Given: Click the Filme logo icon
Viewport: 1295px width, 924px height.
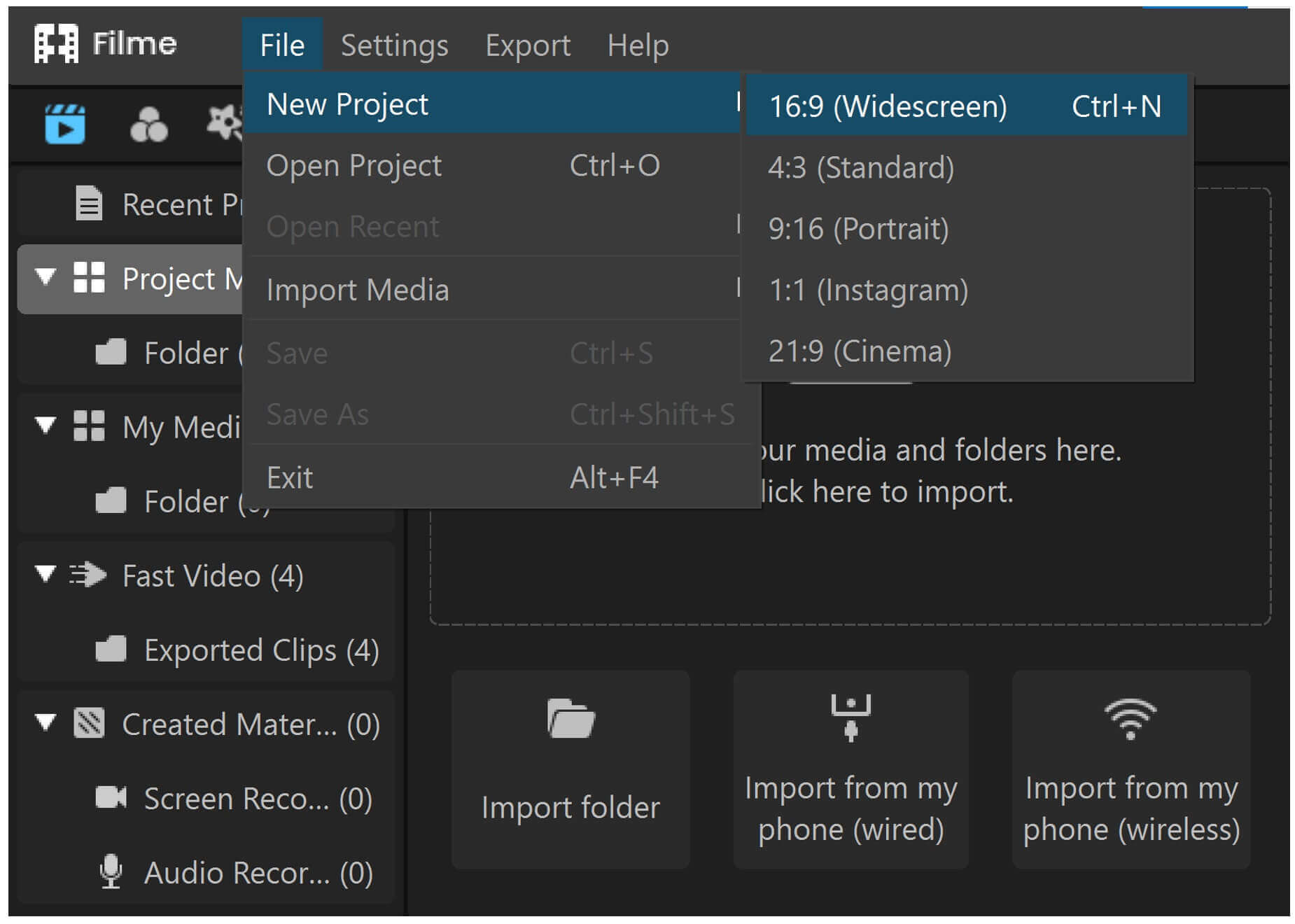Looking at the screenshot, I should pos(56,43).
